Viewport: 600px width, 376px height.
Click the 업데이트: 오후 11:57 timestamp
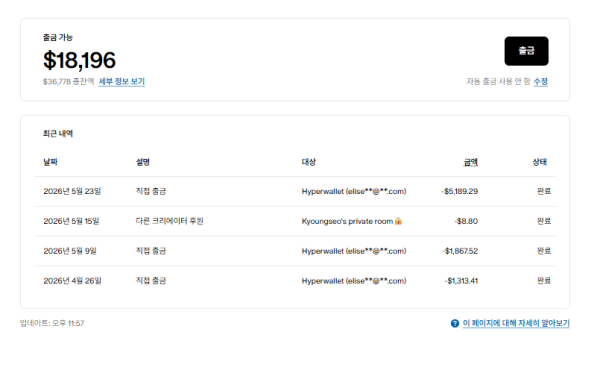tap(52, 323)
